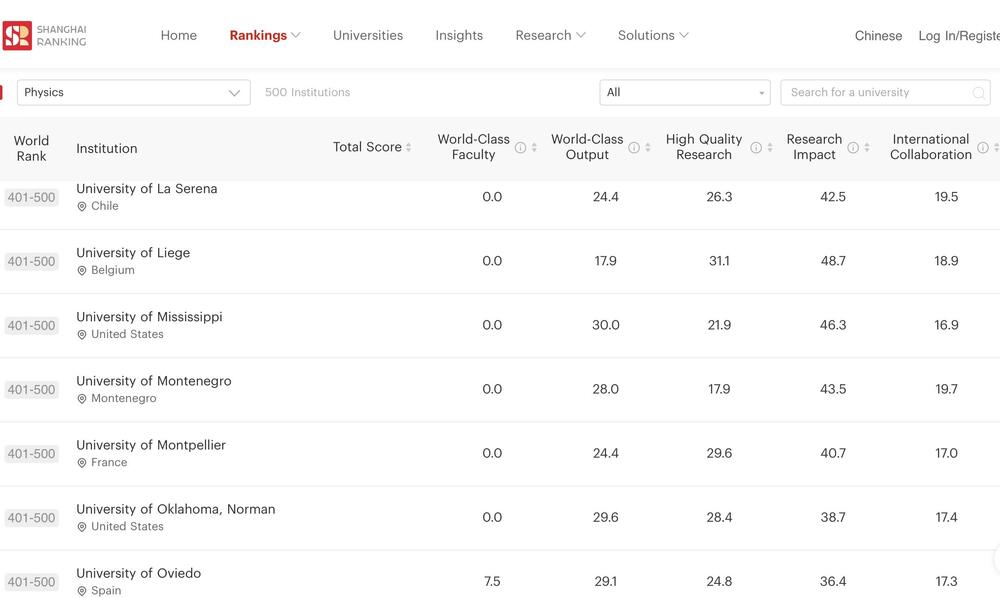This screenshot has width=1000, height=598.
Task: Open University of Oviedo page
Action: pyautogui.click(x=138, y=573)
